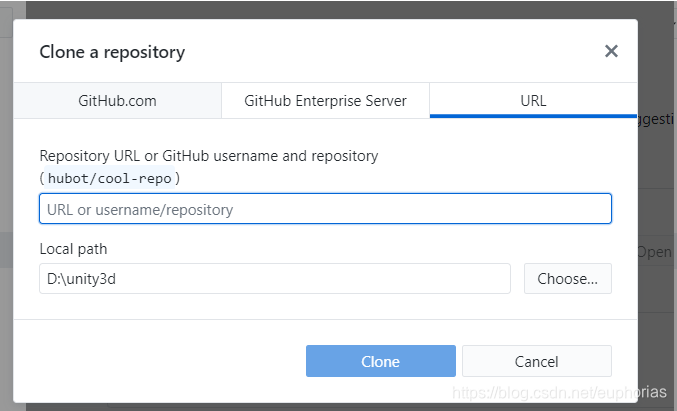Open the GitHub Enterprise Server tab
The width and height of the screenshot is (677, 411).
pyautogui.click(x=326, y=101)
